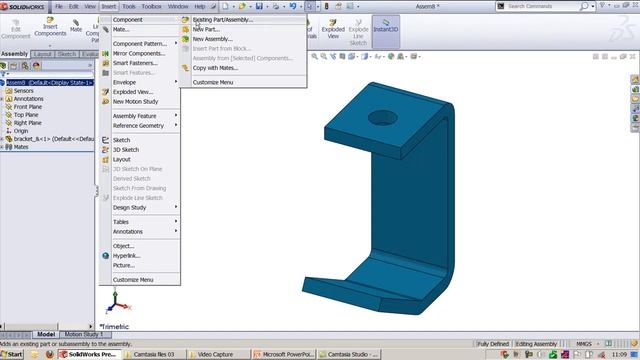Open the Insert menu in the menu bar
The image size is (640, 360).
click(x=109, y=7)
